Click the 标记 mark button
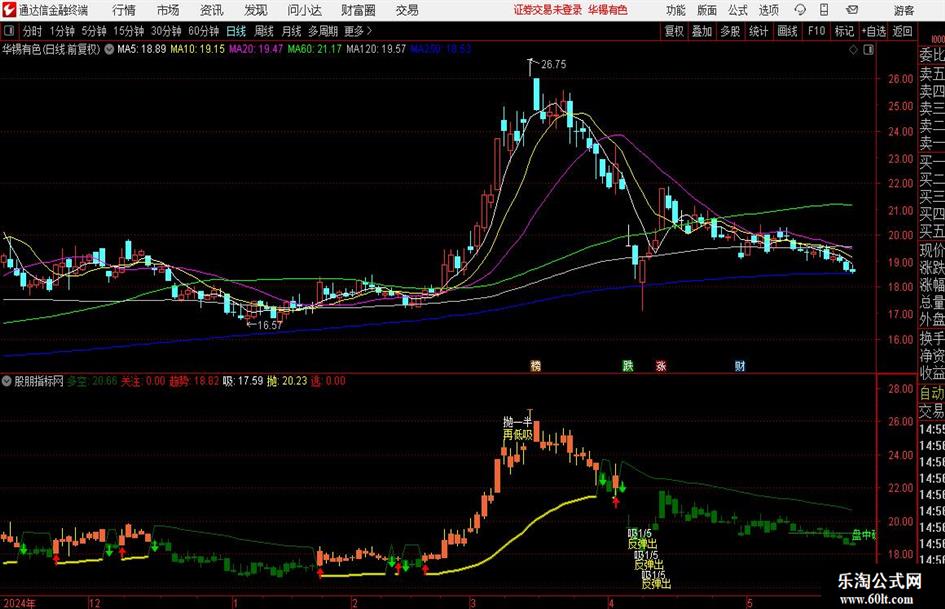This screenshot has width=945, height=609. click(x=844, y=31)
